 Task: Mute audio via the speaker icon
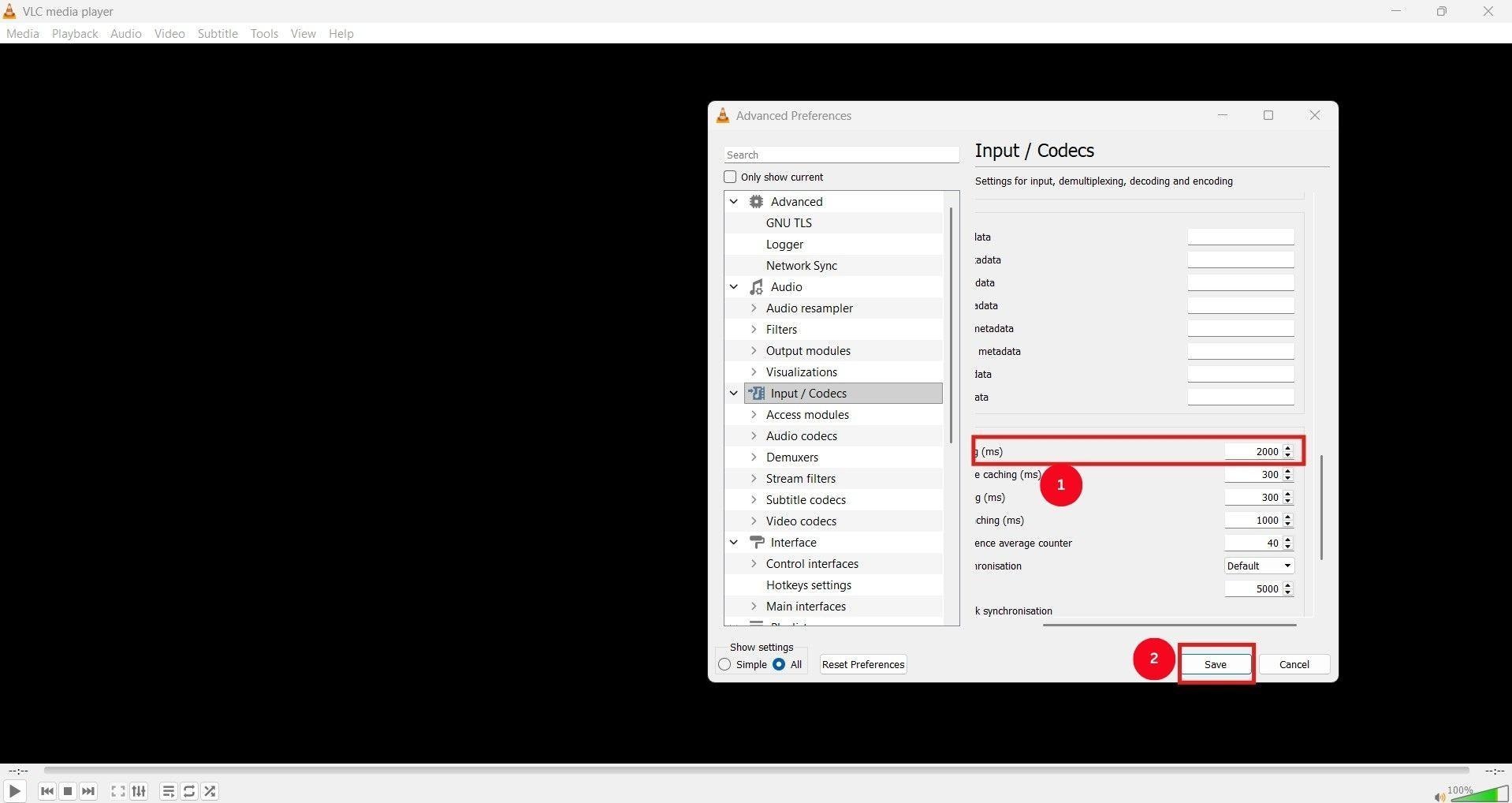tap(1439, 797)
